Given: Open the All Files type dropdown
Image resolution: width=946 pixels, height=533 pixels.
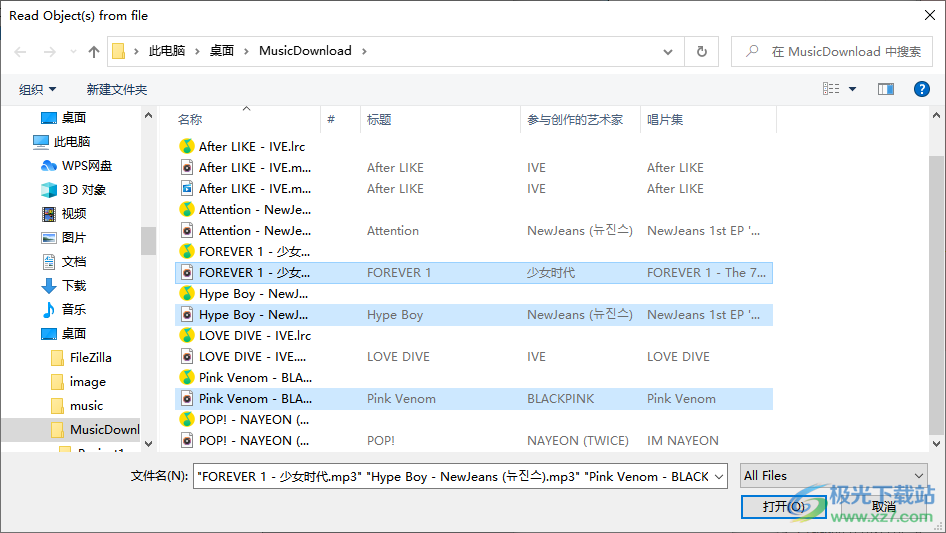Looking at the screenshot, I should pos(833,476).
